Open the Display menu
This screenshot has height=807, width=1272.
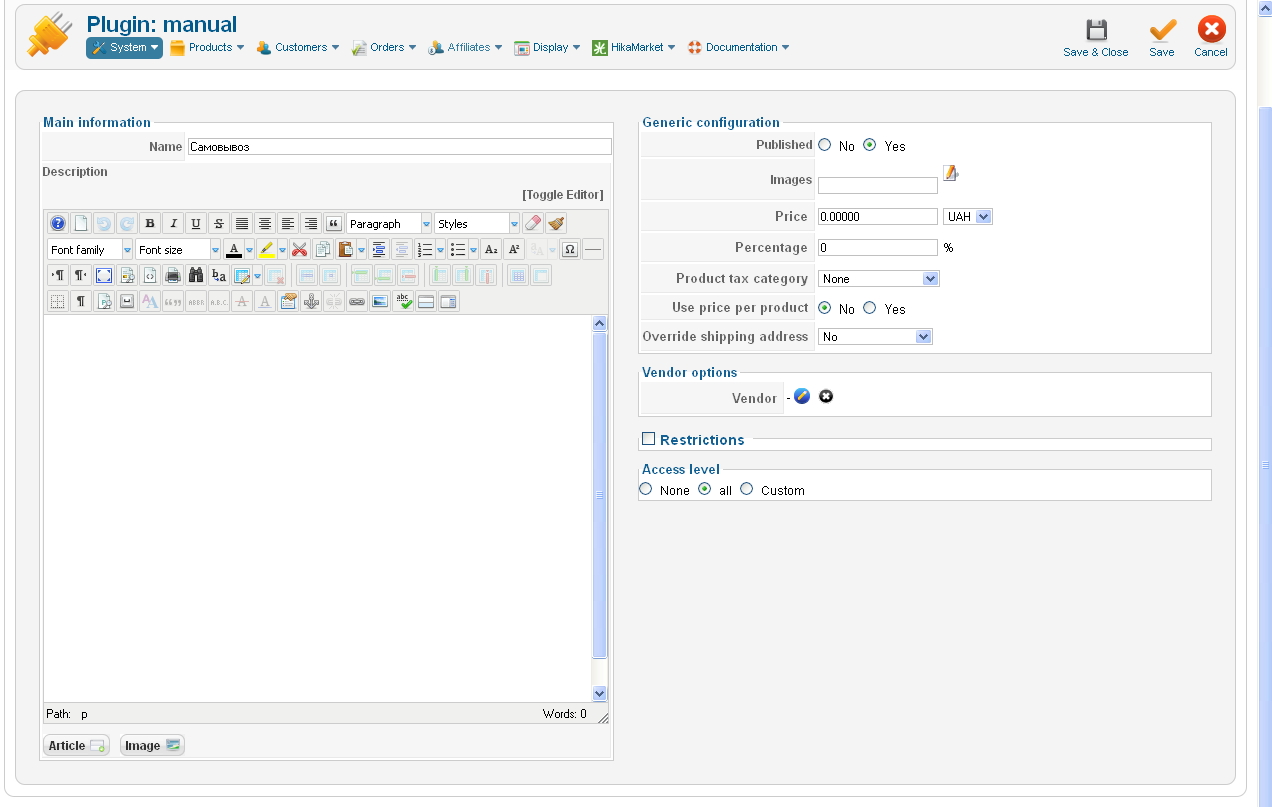[547, 47]
